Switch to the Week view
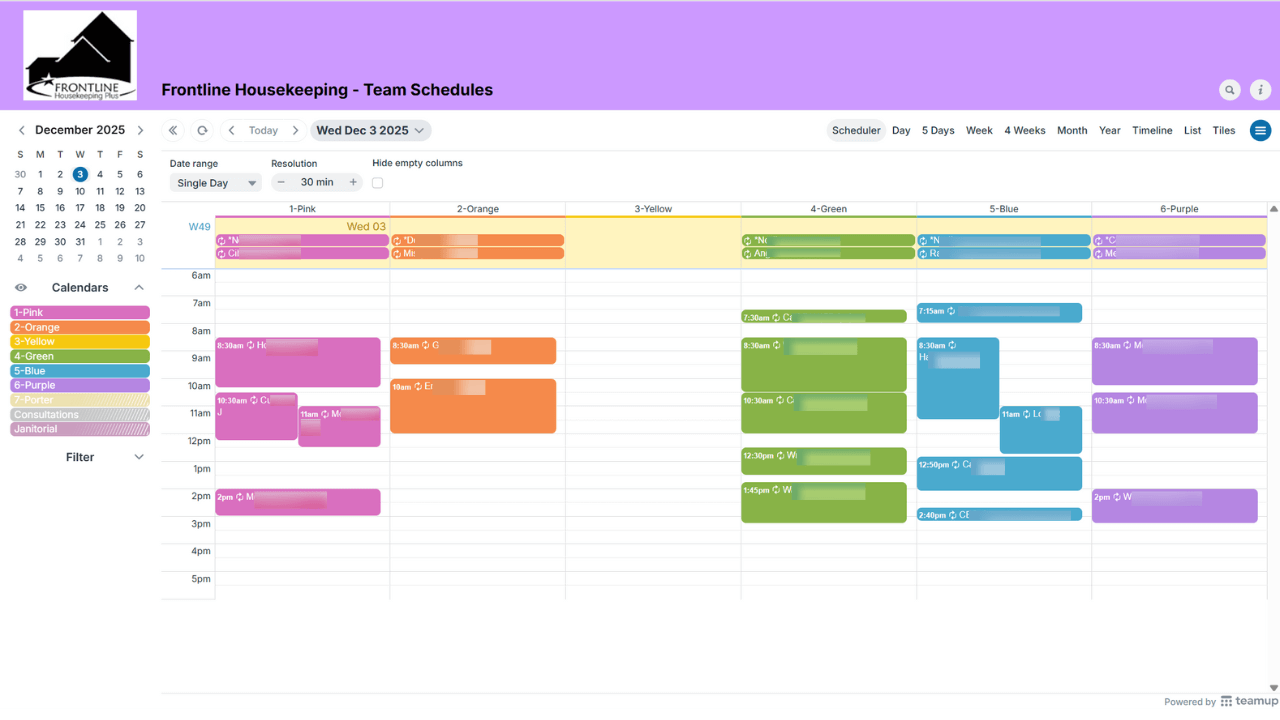This screenshot has height=720, width=1280. [x=978, y=131]
